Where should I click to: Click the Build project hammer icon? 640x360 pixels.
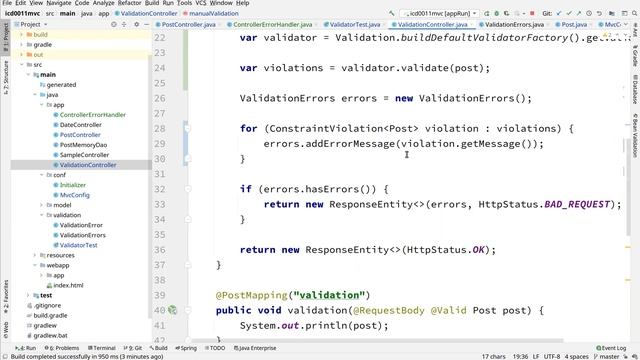tap(391, 13)
